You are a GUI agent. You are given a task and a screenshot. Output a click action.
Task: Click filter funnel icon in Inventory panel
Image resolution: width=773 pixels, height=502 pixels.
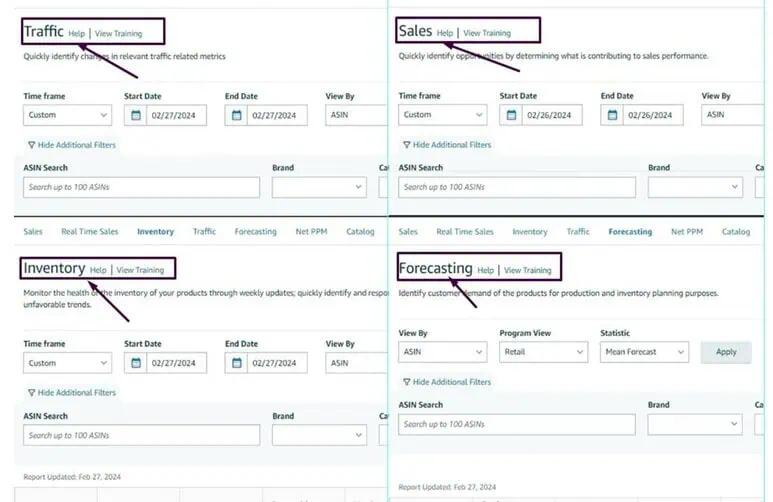[x=32, y=393]
